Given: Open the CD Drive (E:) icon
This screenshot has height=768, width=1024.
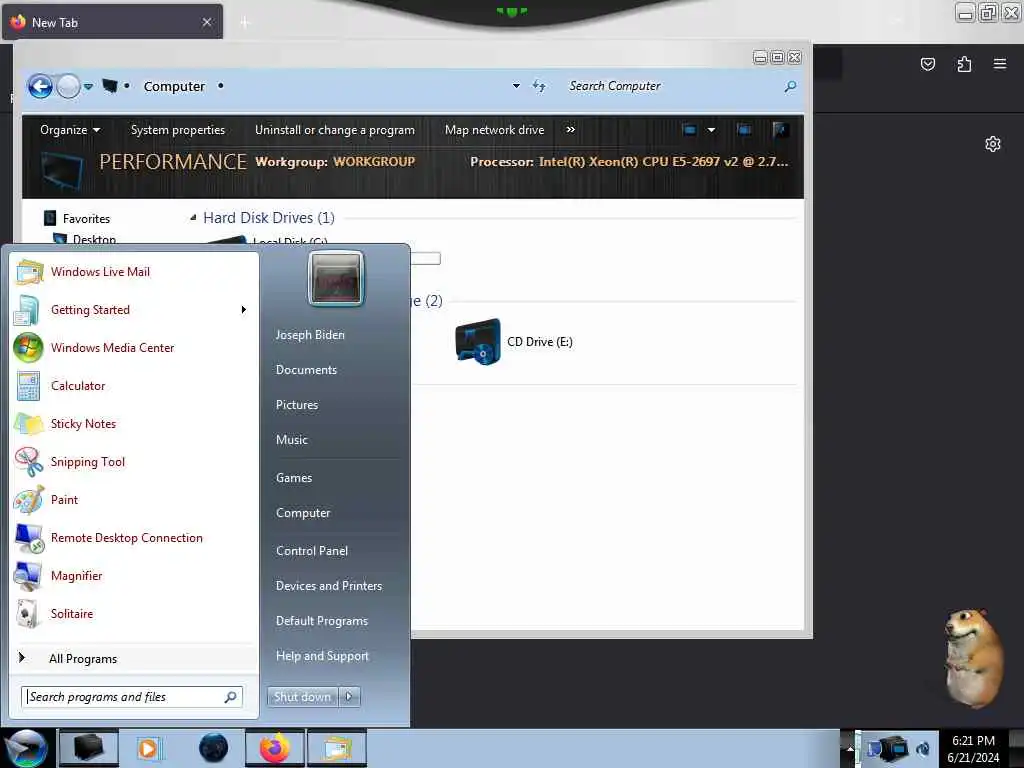Looking at the screenshot, I should [x=479, y=342].
